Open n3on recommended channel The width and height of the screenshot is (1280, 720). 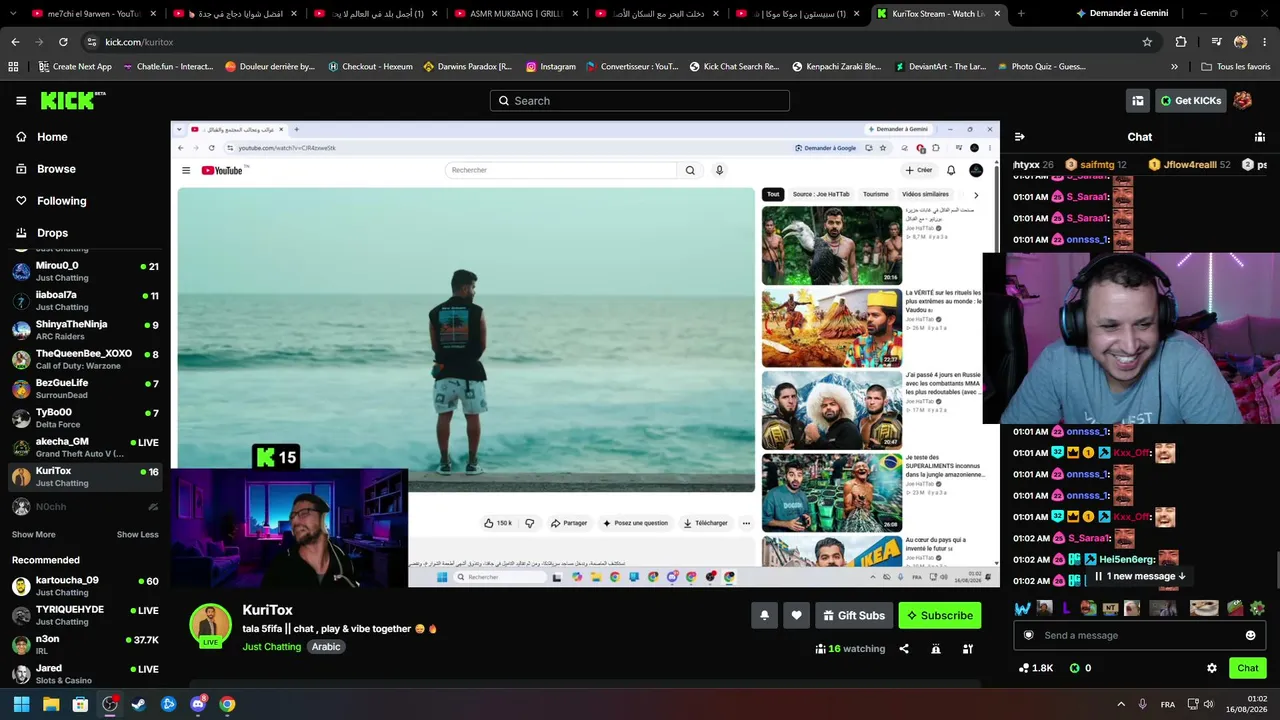point(85,644)
